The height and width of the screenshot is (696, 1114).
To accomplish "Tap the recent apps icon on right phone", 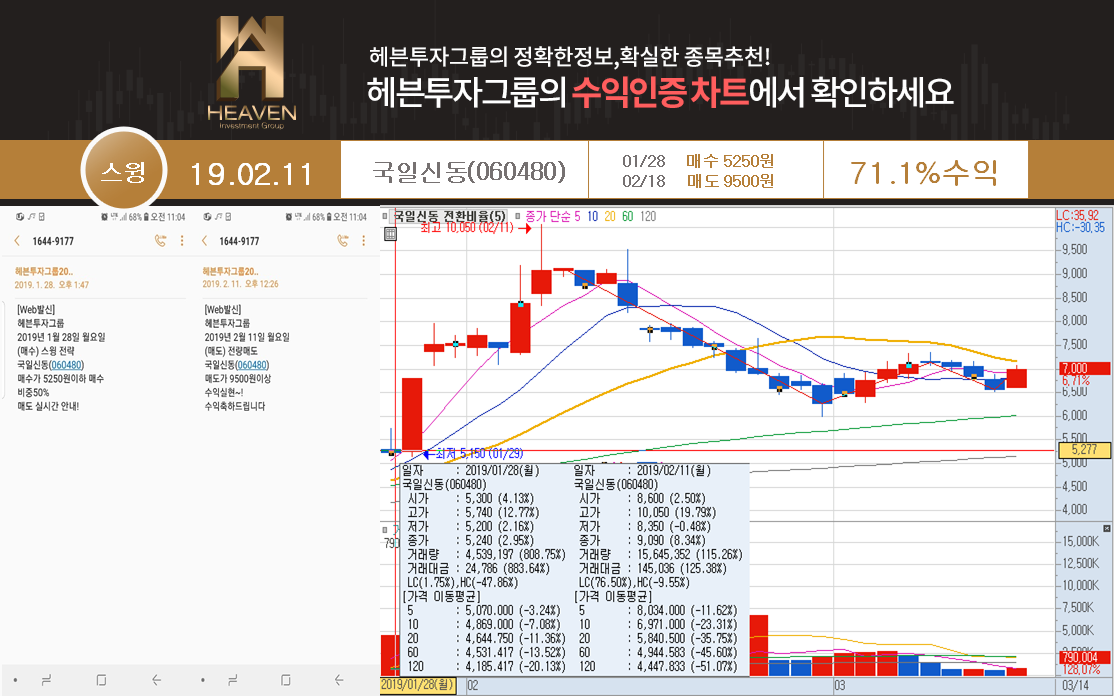I will pyautogui.click(x=231, y=680).
